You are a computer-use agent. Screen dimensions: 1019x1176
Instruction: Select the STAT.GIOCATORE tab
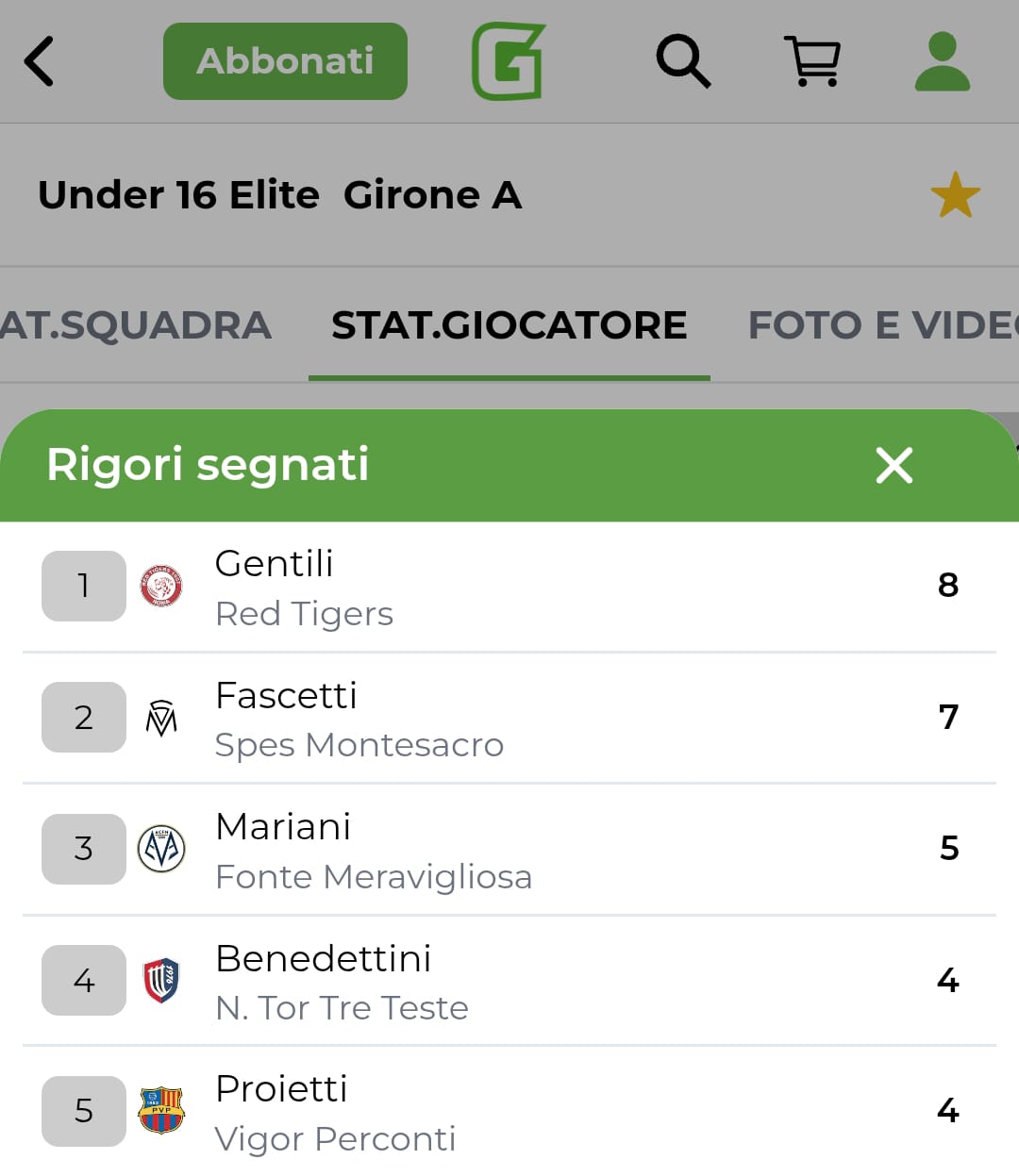point(509,325)
